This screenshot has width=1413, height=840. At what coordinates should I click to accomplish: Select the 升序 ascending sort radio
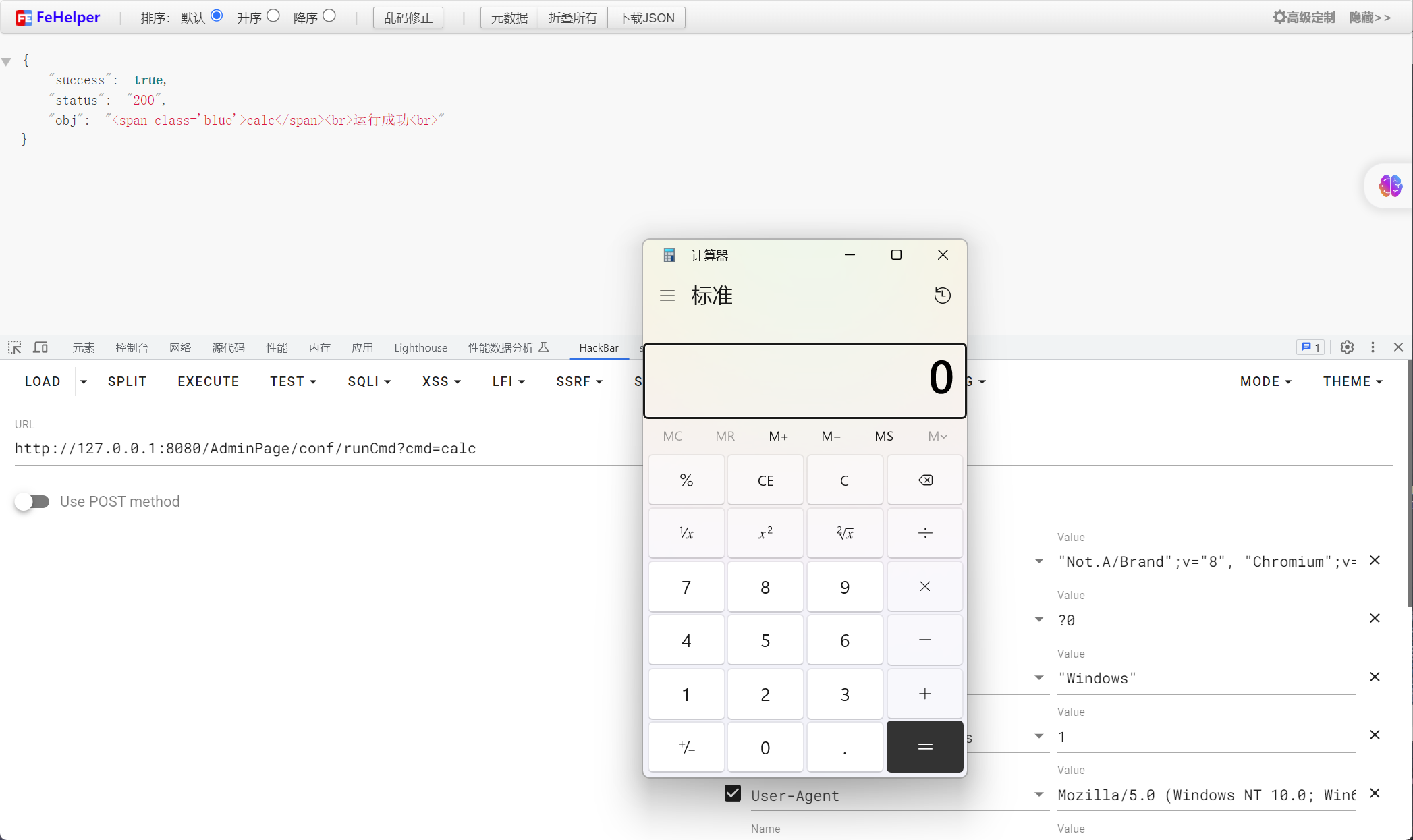click(273, 16)
